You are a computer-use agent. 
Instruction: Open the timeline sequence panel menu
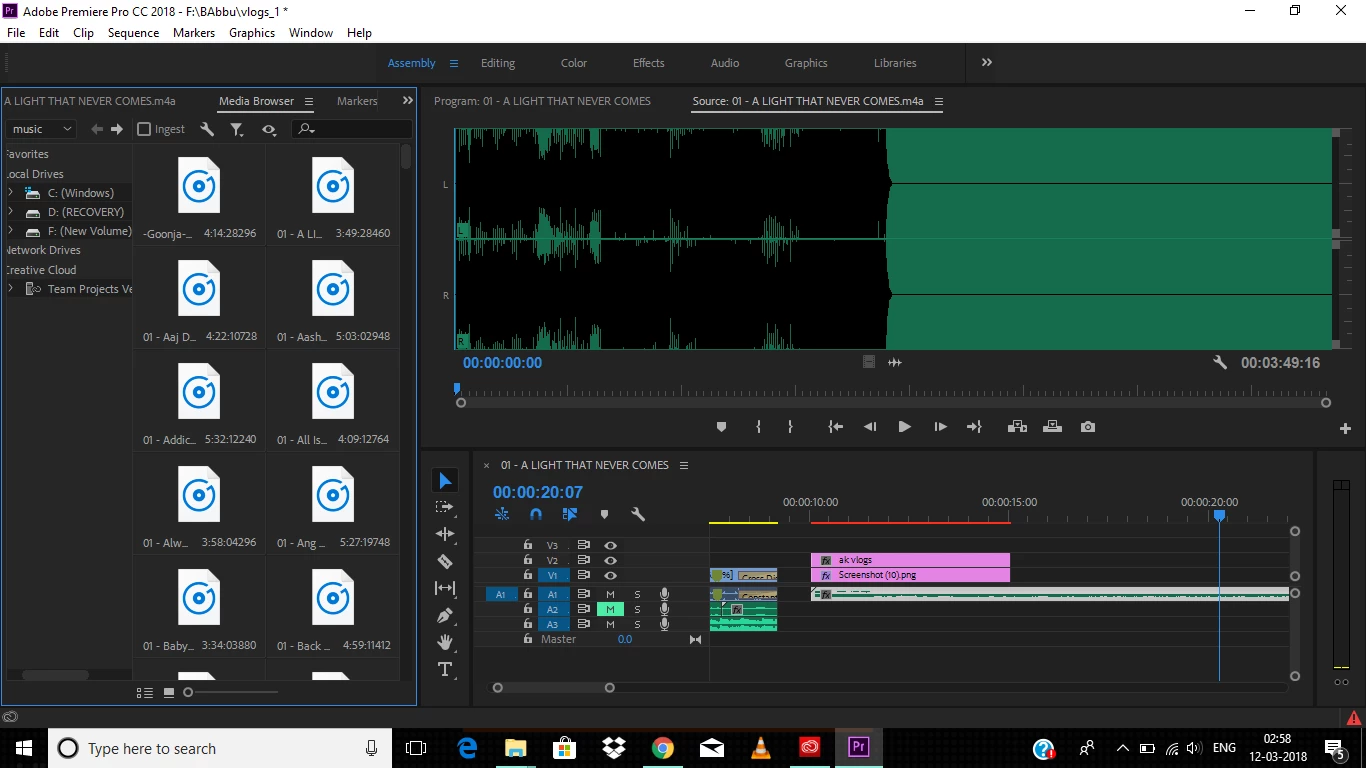point(684,465)
